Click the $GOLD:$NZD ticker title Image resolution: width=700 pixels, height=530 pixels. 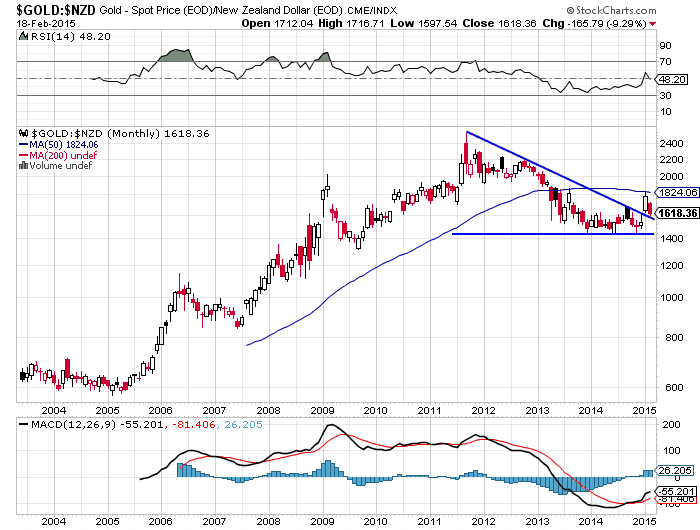[x=49, y=8]
